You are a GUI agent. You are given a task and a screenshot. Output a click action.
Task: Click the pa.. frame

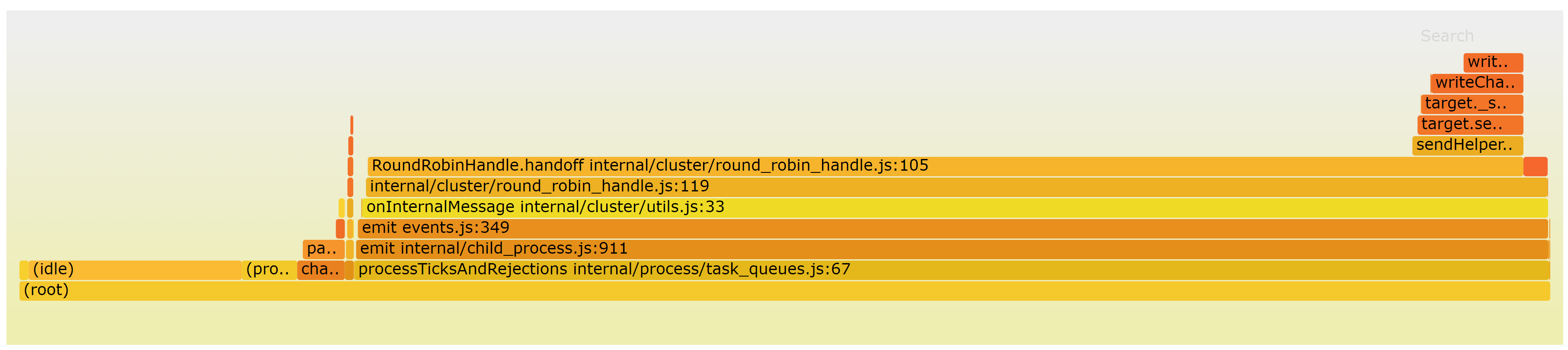point(324,249)
